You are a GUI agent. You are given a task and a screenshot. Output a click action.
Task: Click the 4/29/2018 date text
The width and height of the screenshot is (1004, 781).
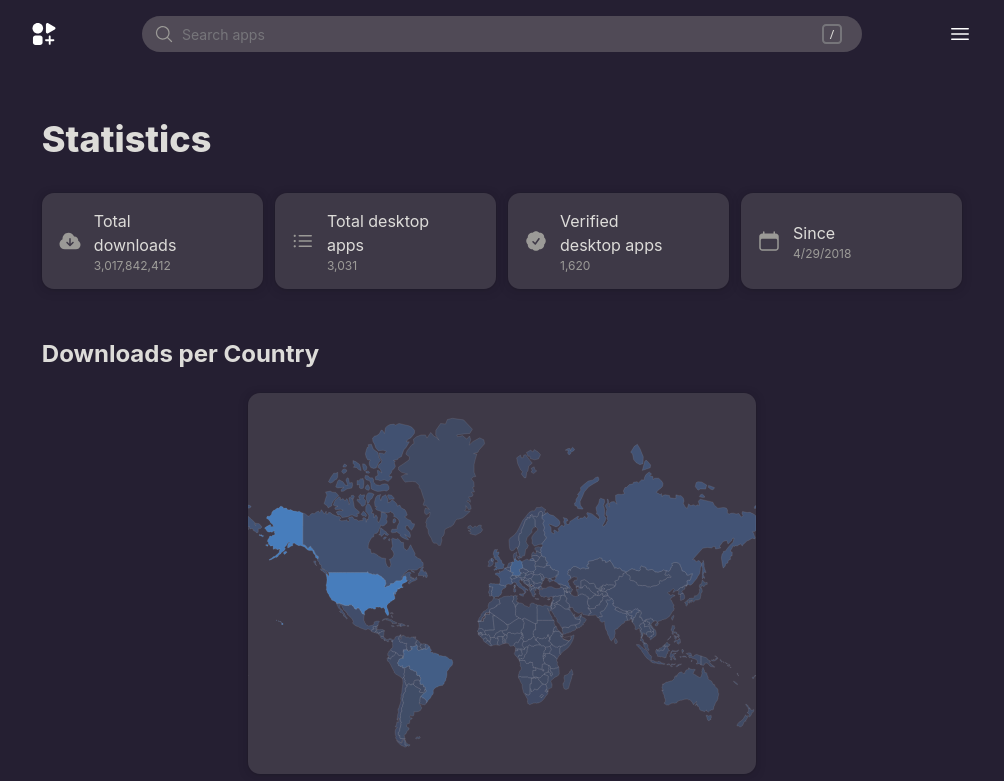[822, 254]
